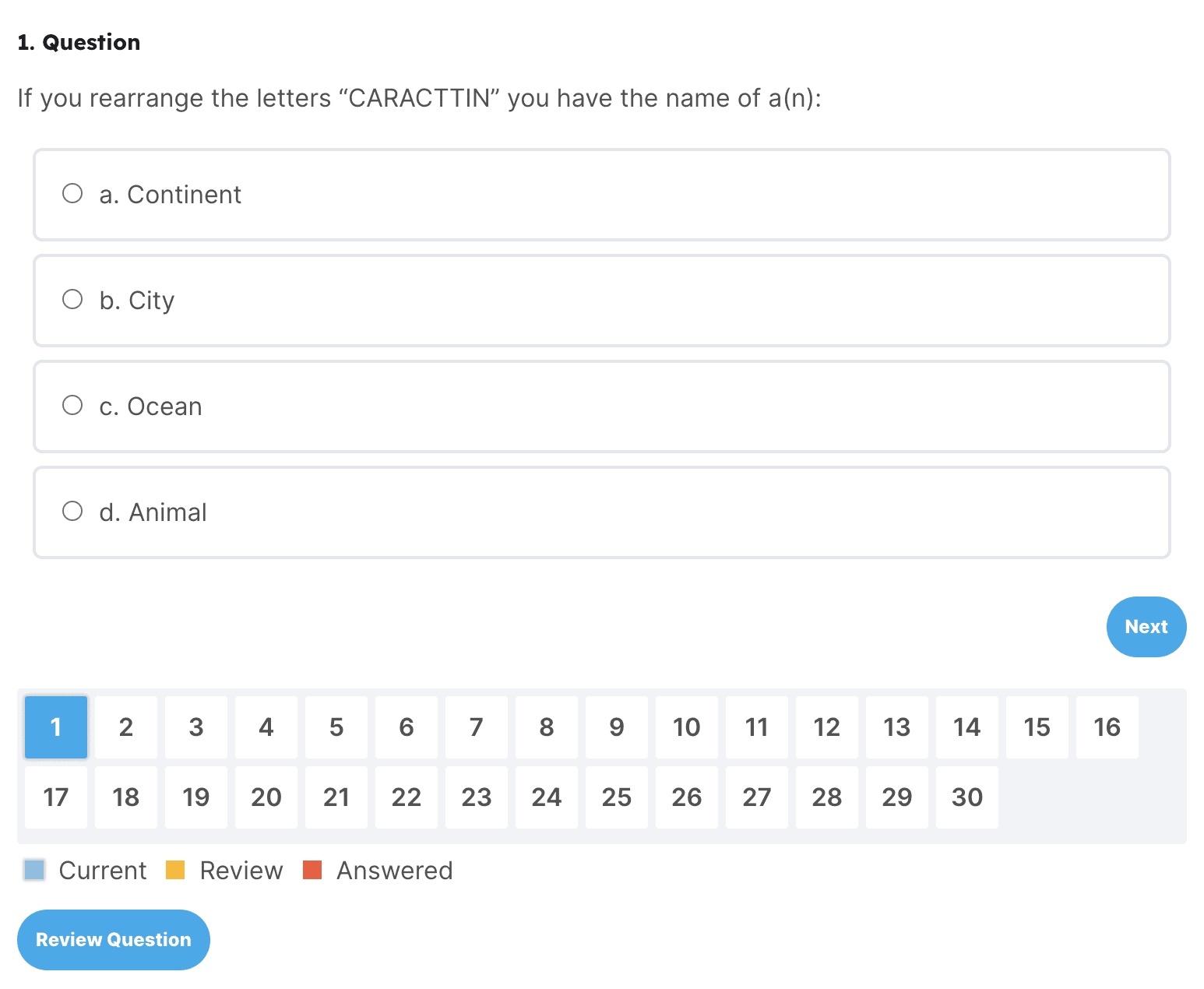Click the red Answered legend swatch

tap(312, 870)
